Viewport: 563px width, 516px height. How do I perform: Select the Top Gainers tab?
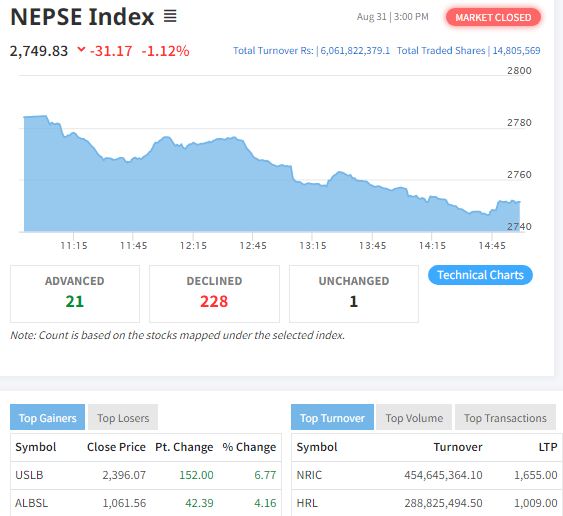point(47,418)
